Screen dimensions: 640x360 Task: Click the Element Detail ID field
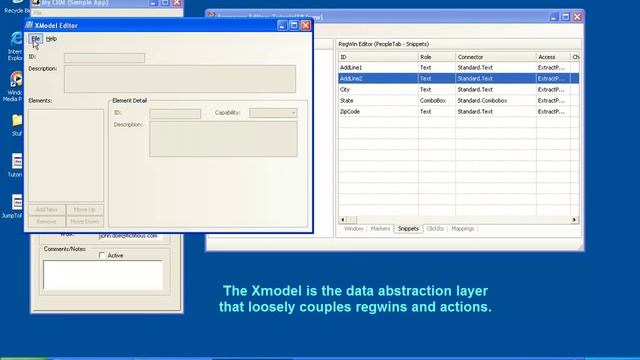(175, 113)
